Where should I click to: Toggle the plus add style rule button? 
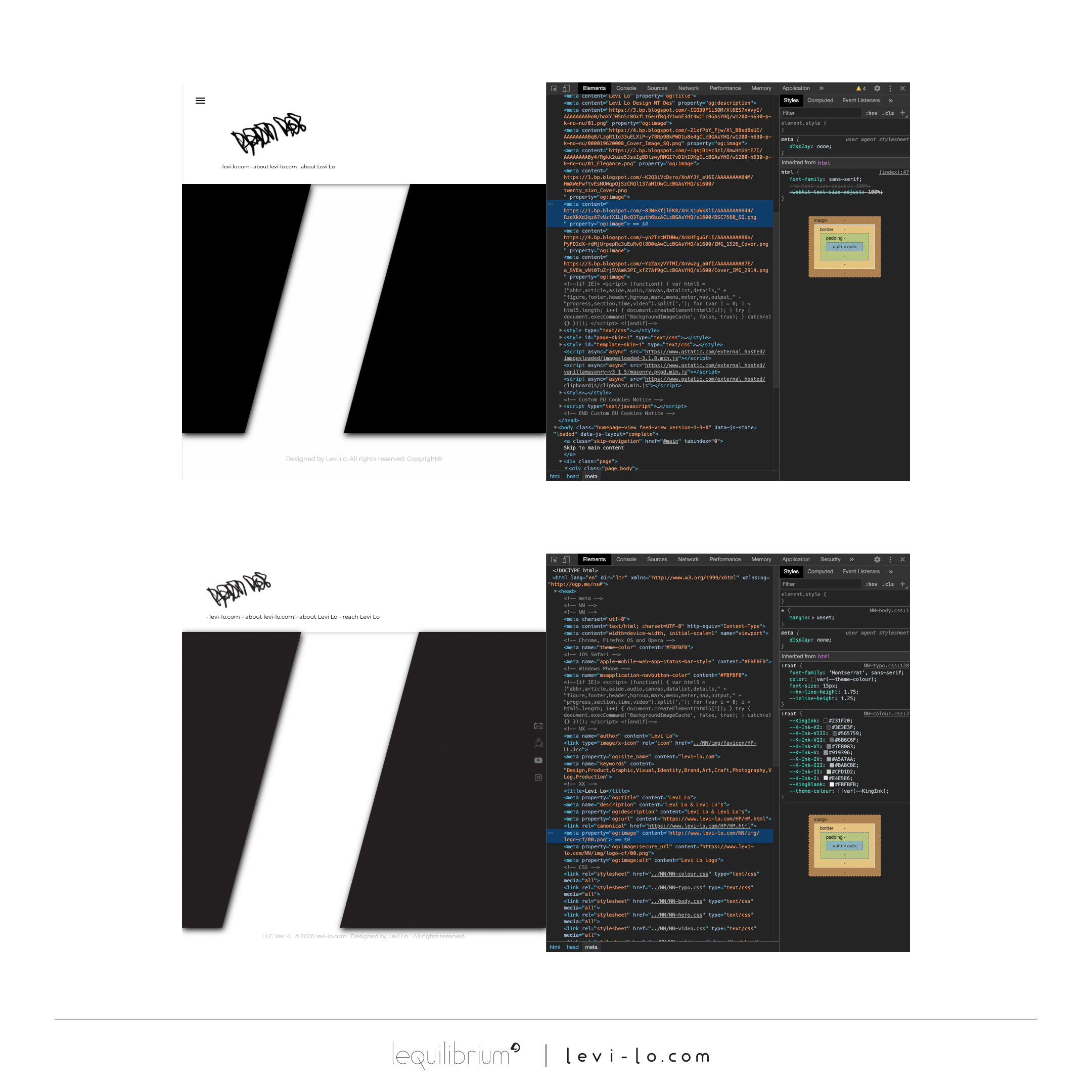click(902, 113)
